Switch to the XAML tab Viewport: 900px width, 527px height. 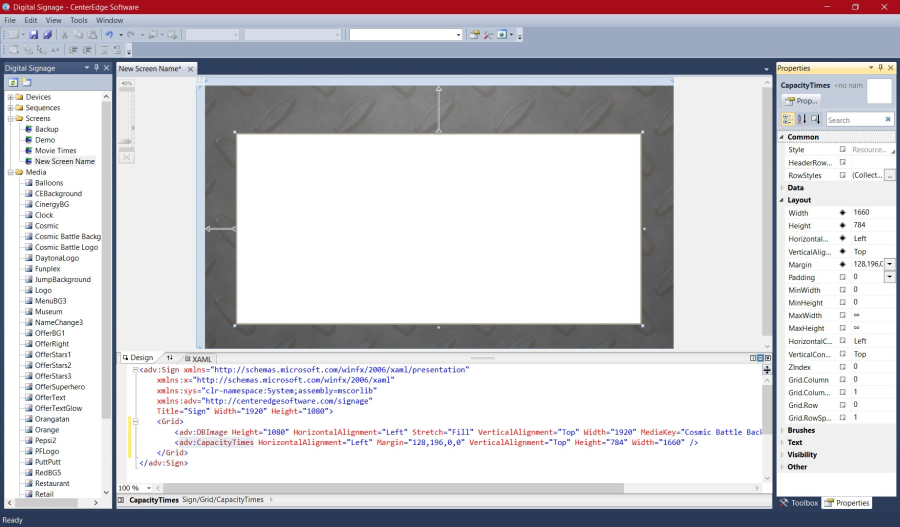200,358
